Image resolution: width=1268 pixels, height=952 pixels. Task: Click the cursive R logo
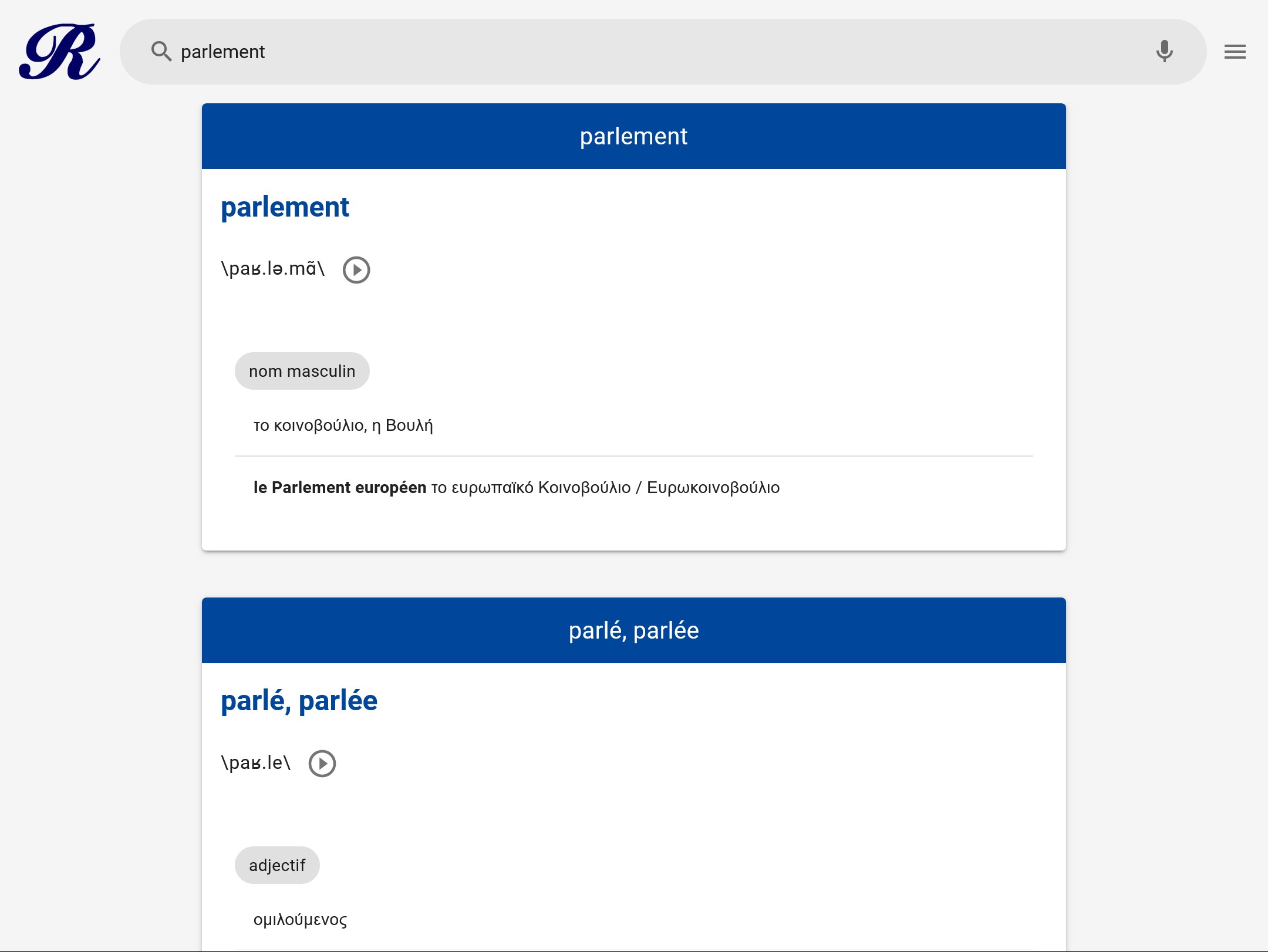click(x=59, y=52)
